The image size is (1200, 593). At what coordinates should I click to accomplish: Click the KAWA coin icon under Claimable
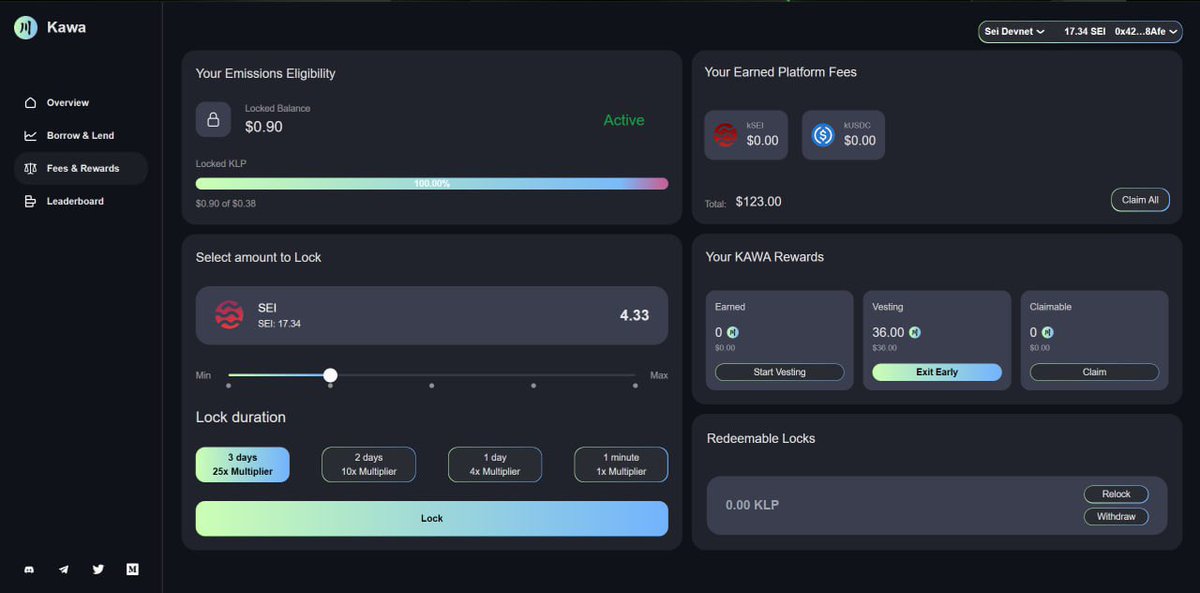coord(1047,333)
